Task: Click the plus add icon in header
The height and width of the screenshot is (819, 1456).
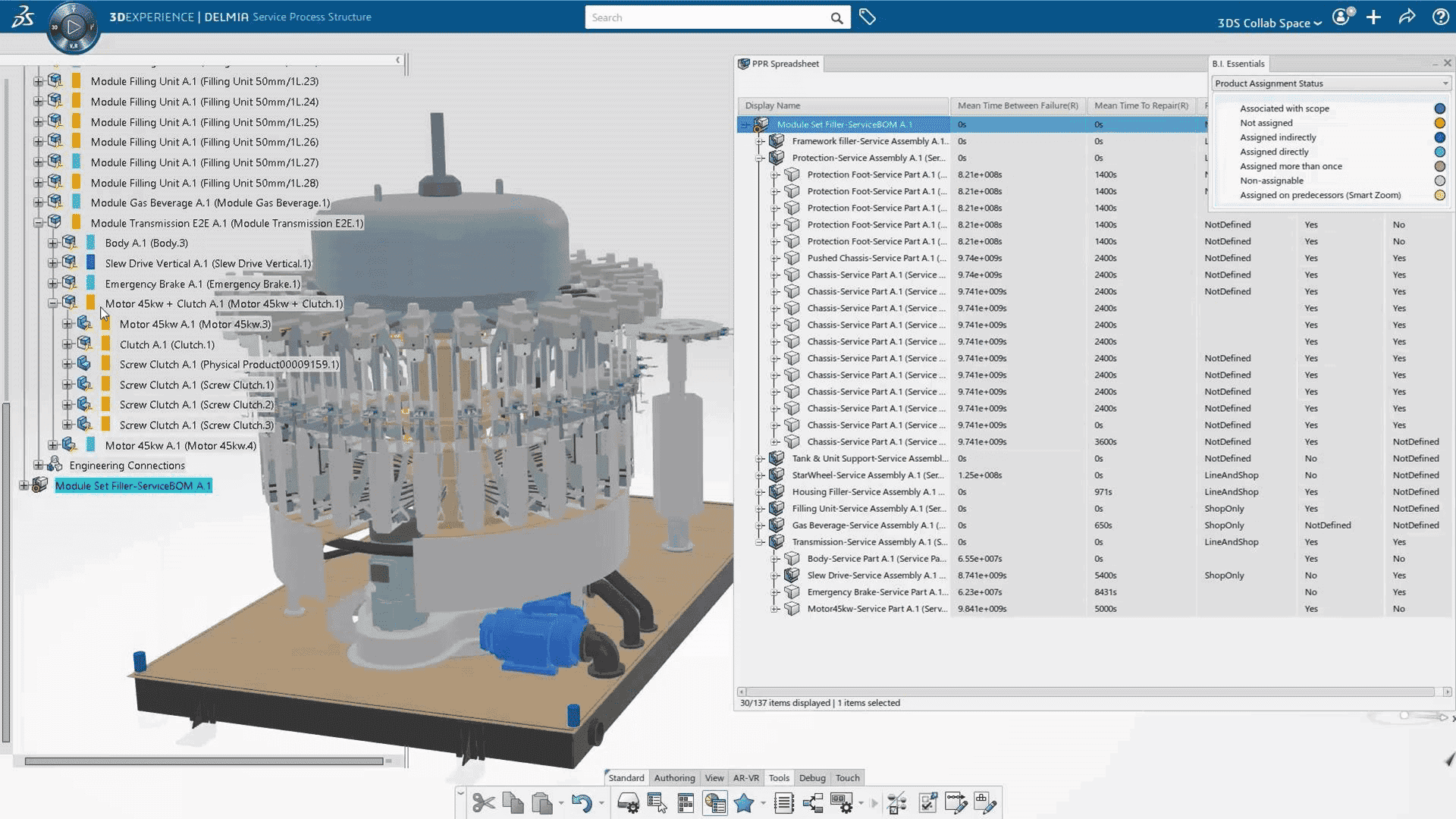Action: (x=1373, y=17)
